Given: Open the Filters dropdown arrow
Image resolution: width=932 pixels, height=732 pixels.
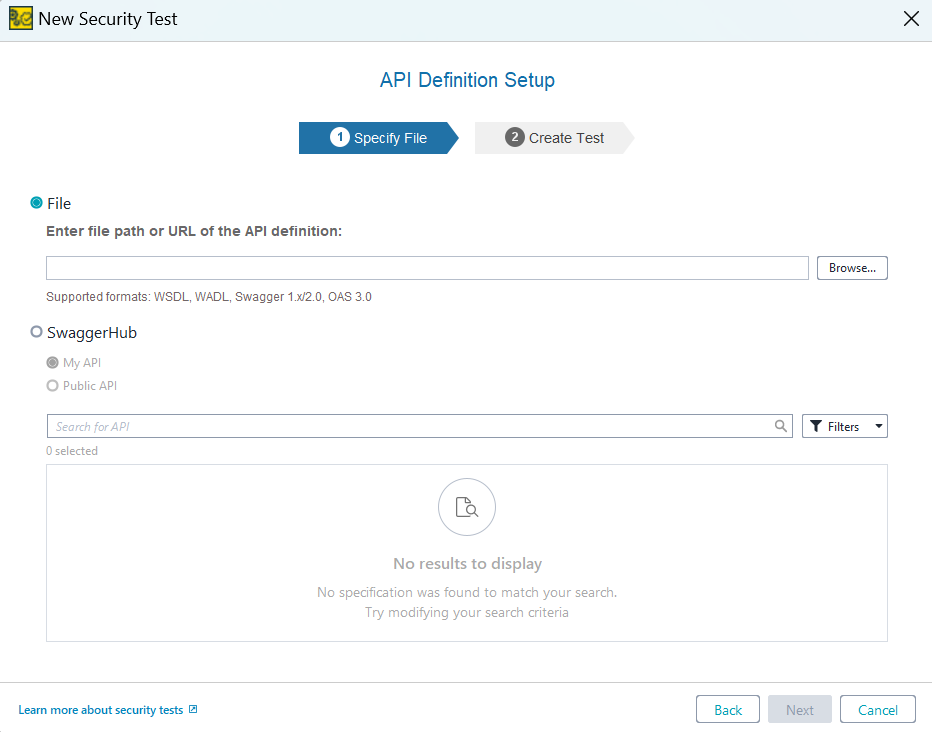Looking at the screenshot, I should (877, 426).
